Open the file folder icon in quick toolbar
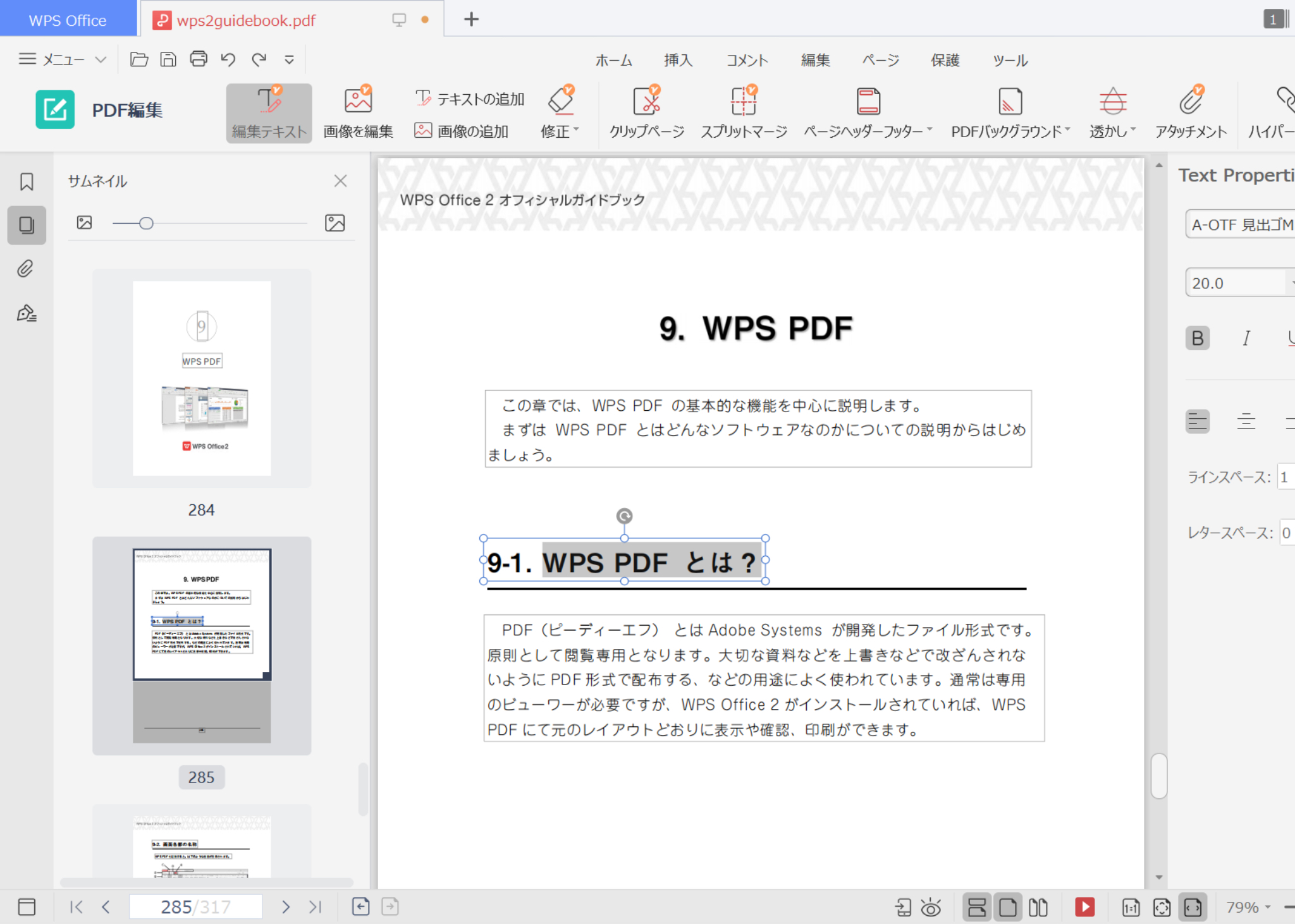The height and width of the screenshot is (924, 1295). [x=139, y=59]
